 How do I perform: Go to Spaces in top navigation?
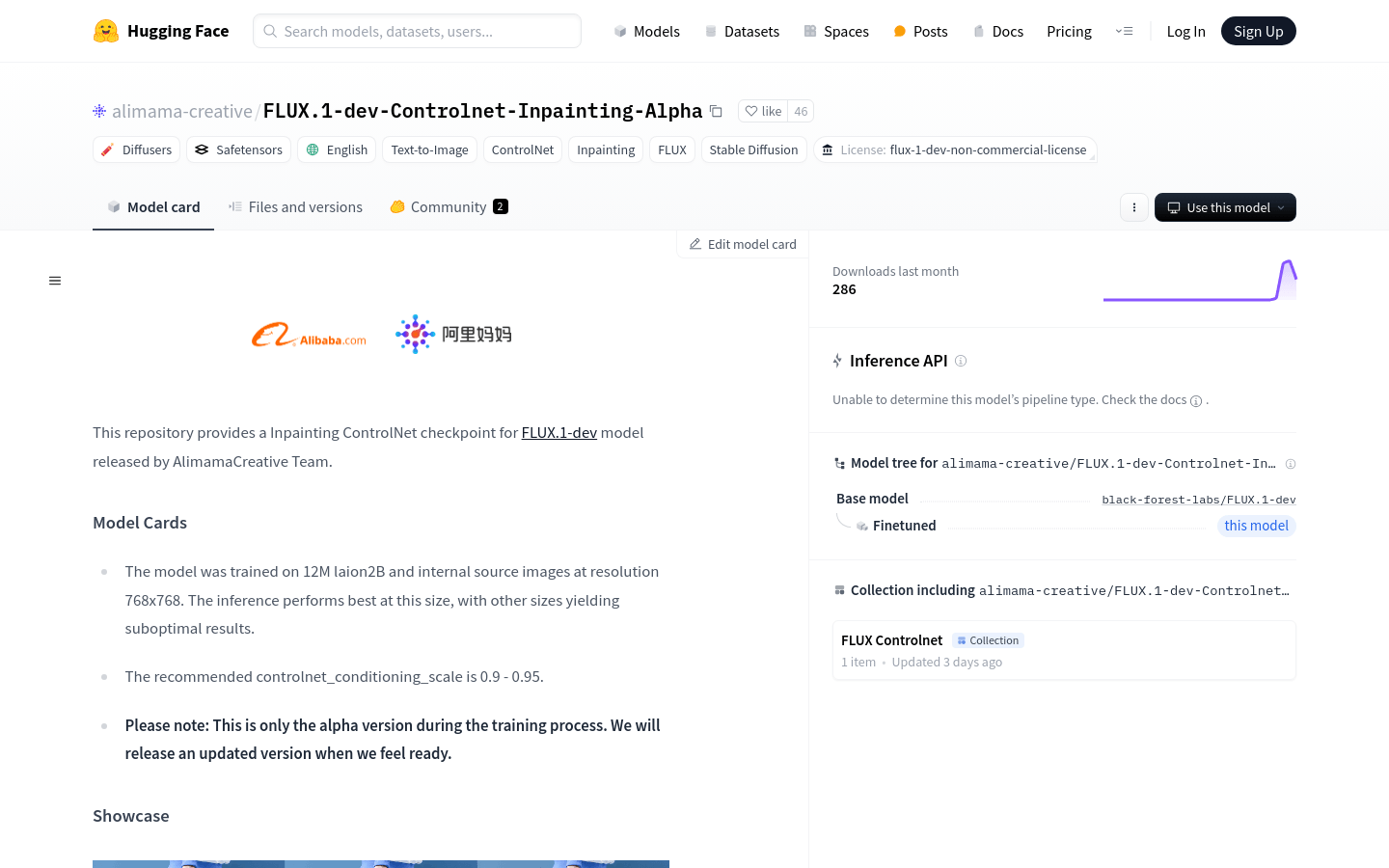[836, 31]
